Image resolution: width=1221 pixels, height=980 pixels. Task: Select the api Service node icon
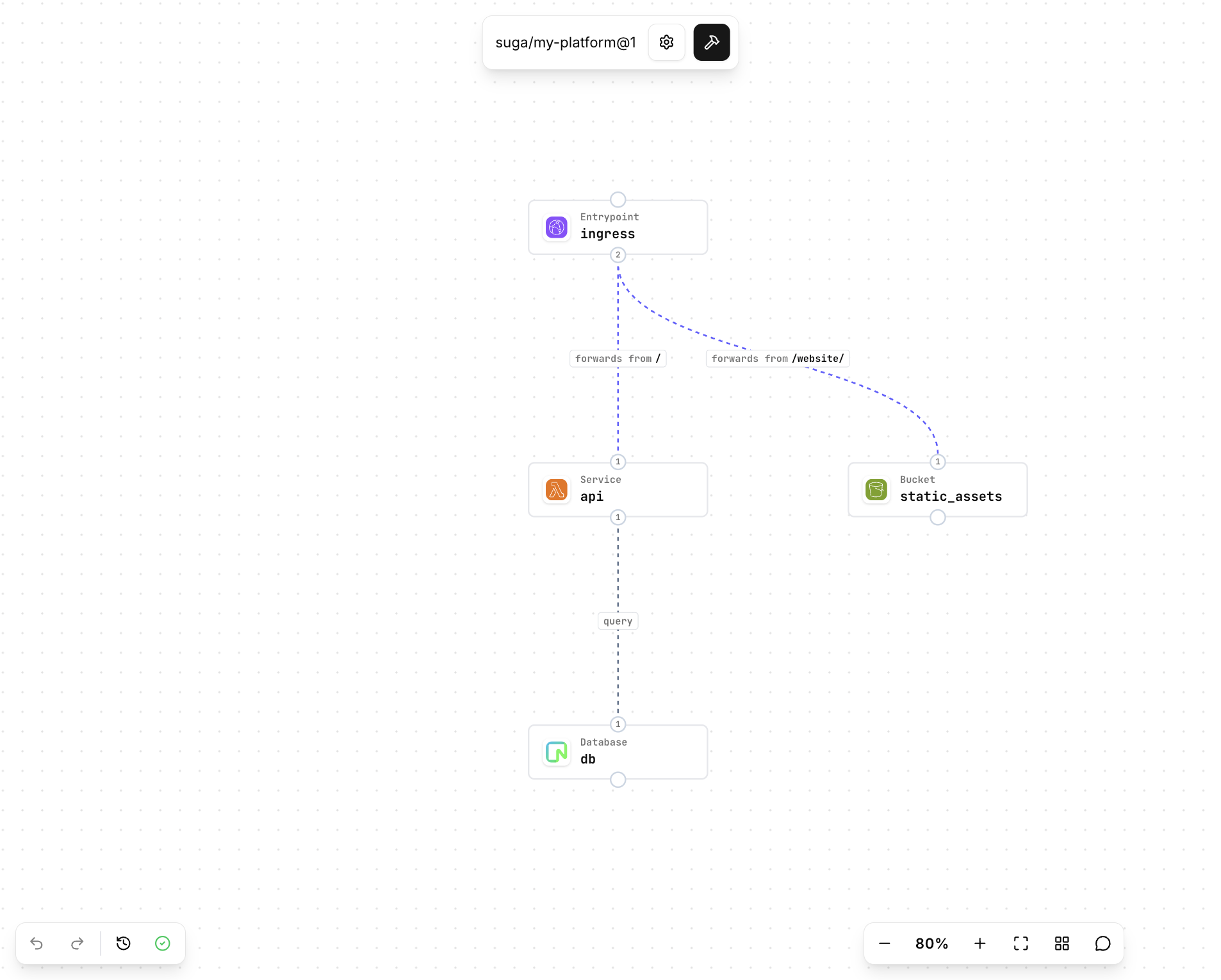tap(556, 490)
